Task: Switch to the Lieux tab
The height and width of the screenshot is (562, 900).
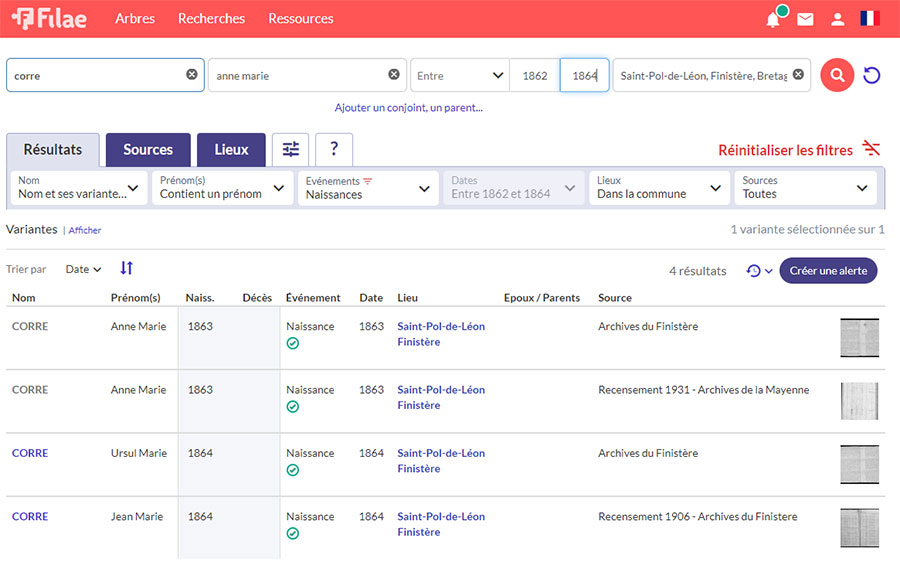Action: (231, 150)
